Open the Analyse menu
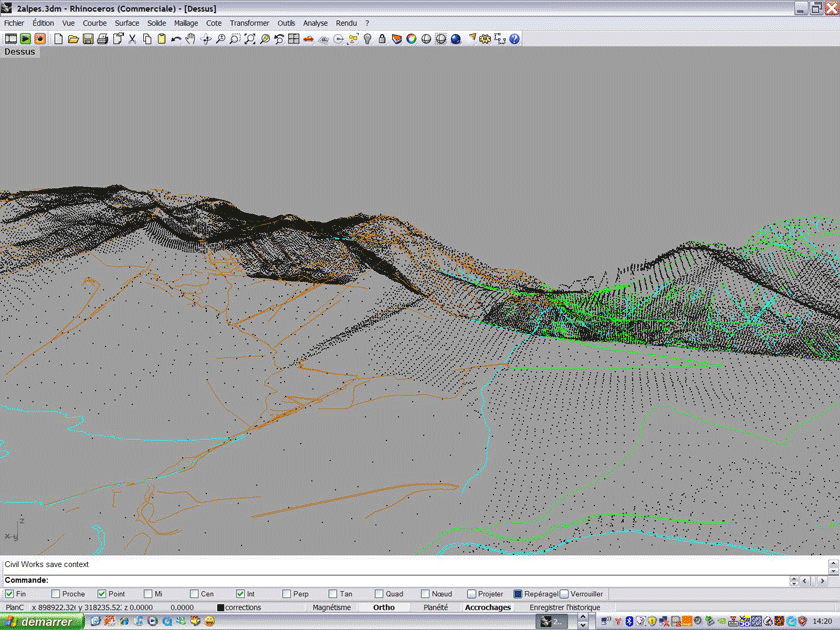This screenshot has width=840, height=630. click(x=315, y=23)
